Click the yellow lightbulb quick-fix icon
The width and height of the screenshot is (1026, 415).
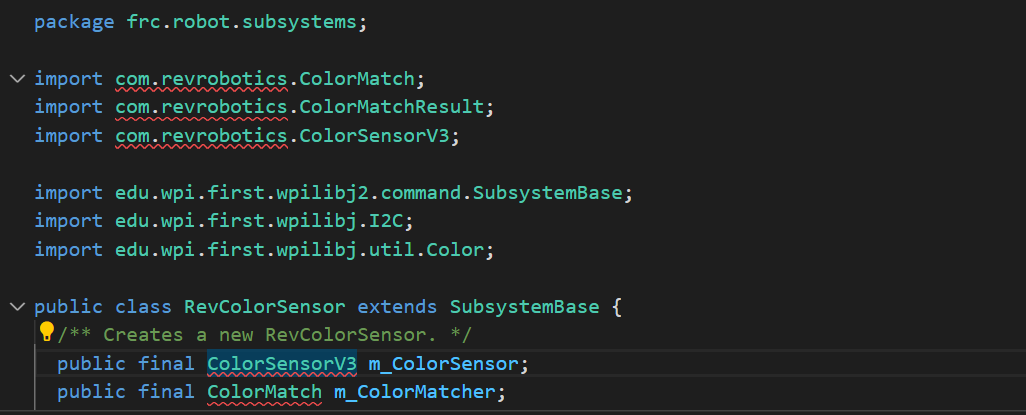coord(46,332)
